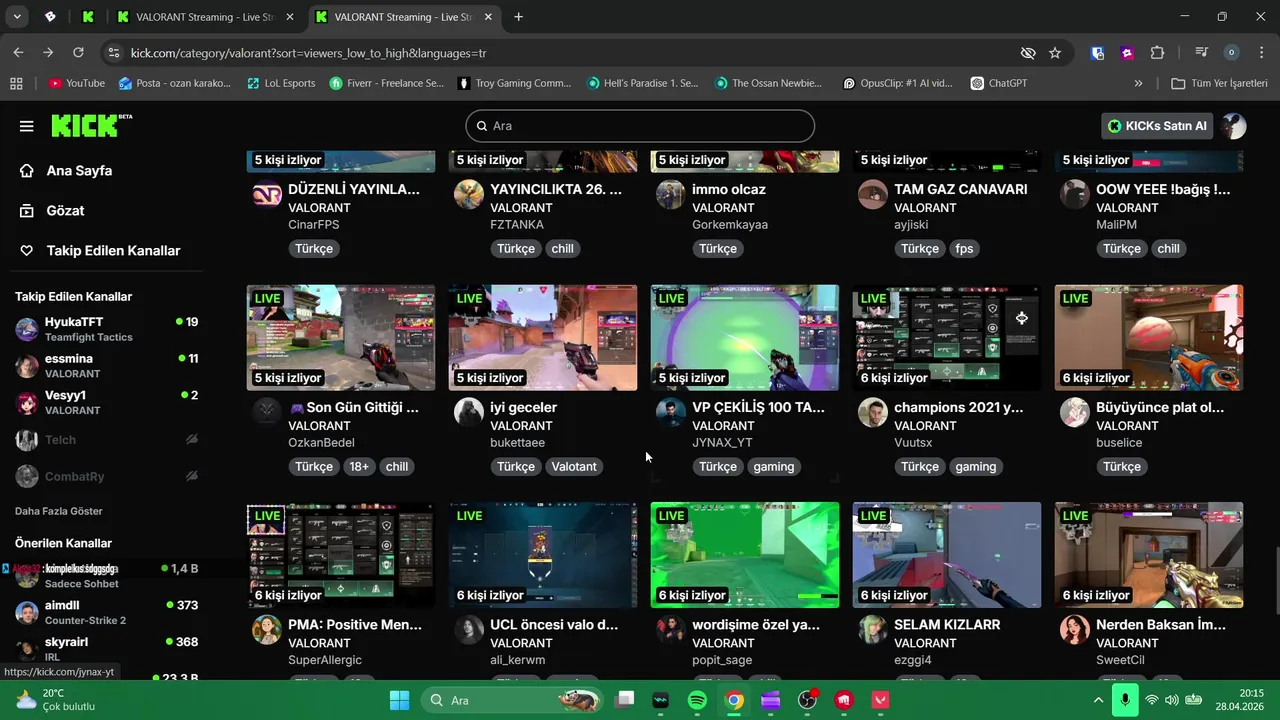This screenshot has width=1280, height=720.
Task: Select 18+ tag on OzkanBedel card
Action: click(359, 467)
